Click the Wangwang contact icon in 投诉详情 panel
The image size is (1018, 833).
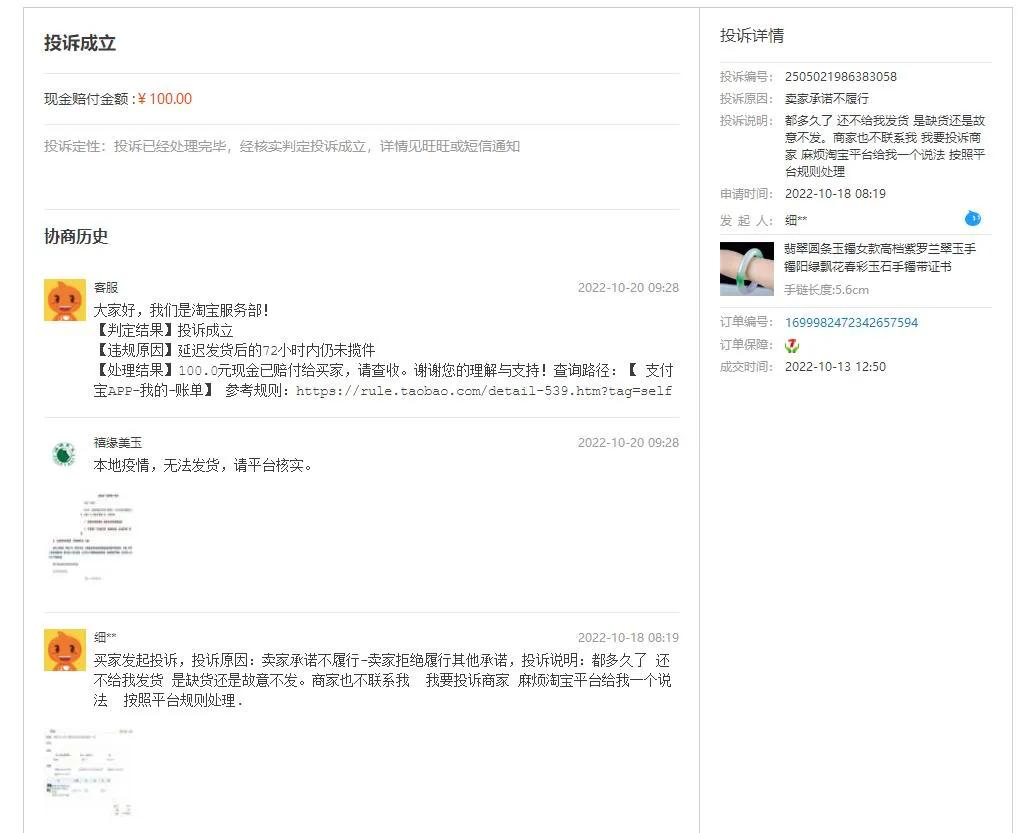coord(971,219)
